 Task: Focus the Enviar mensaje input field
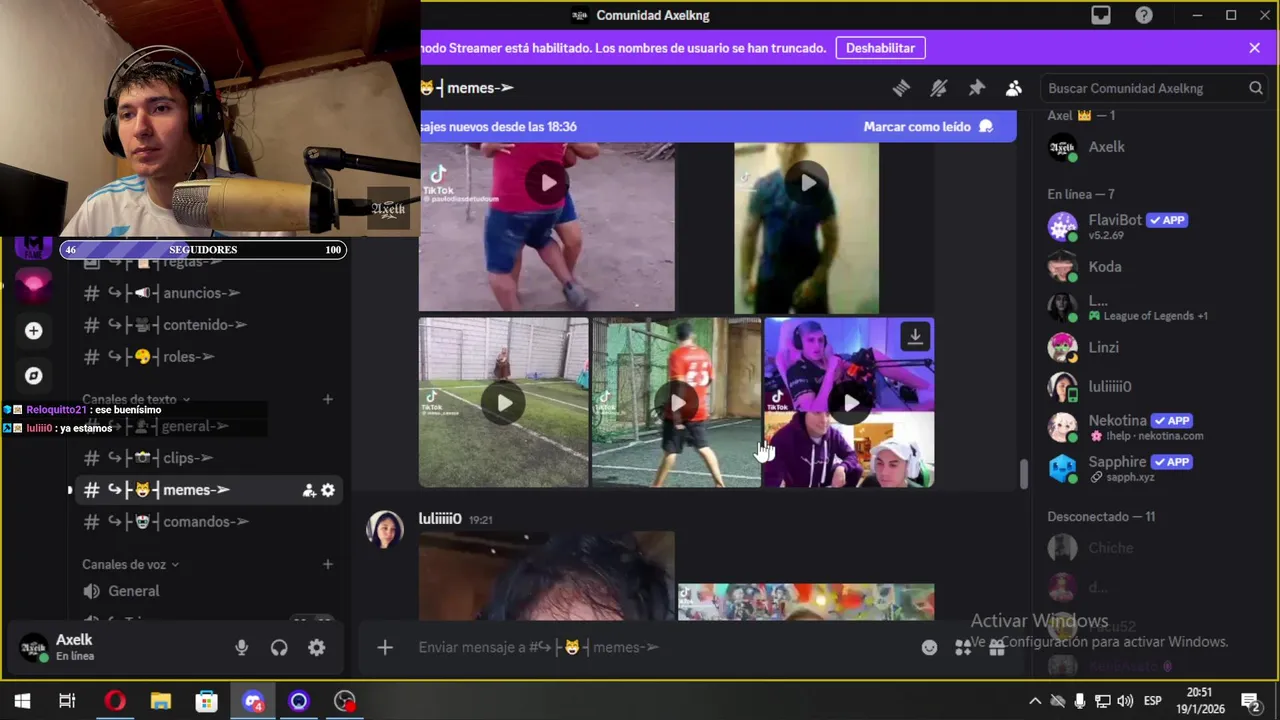[660, 647]
